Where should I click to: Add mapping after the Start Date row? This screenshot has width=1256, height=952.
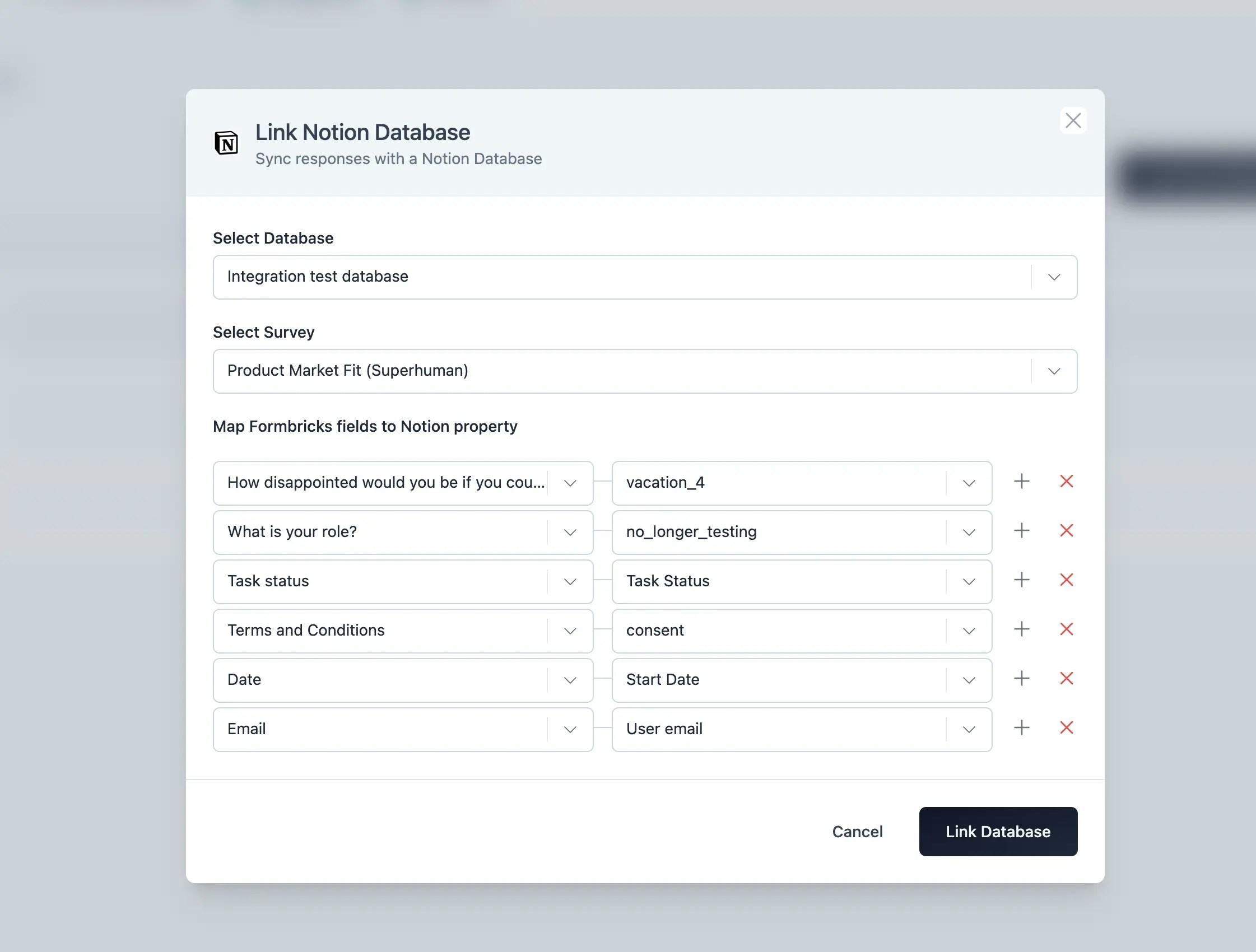pos(1021,678)
